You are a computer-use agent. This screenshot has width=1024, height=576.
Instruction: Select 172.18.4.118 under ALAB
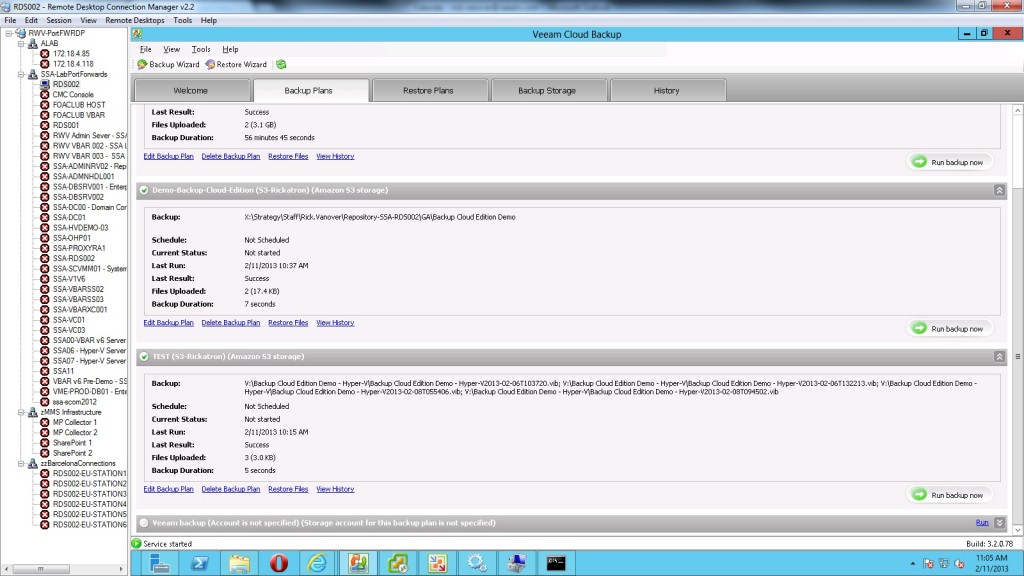coord(73,64)
